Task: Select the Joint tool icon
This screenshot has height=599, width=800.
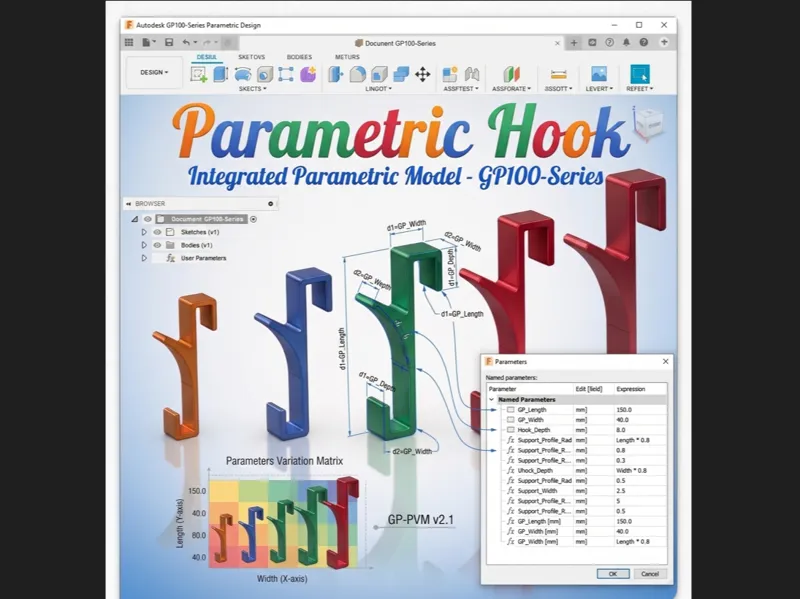Action: [x=472, y=74]
